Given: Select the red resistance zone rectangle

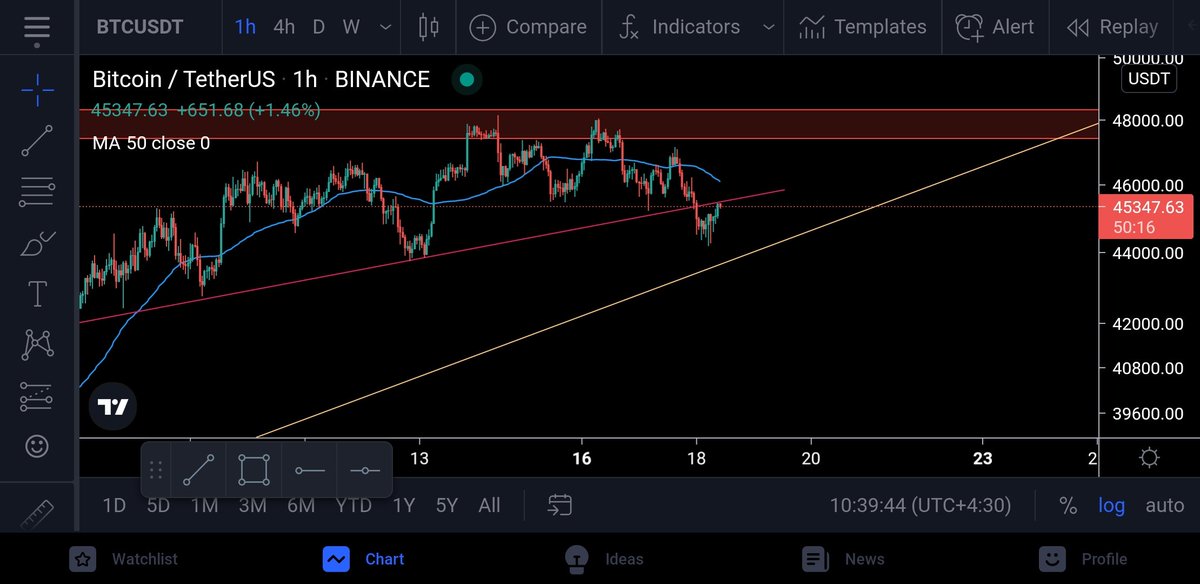Looking at the screenshot, I should click(588, 124).
